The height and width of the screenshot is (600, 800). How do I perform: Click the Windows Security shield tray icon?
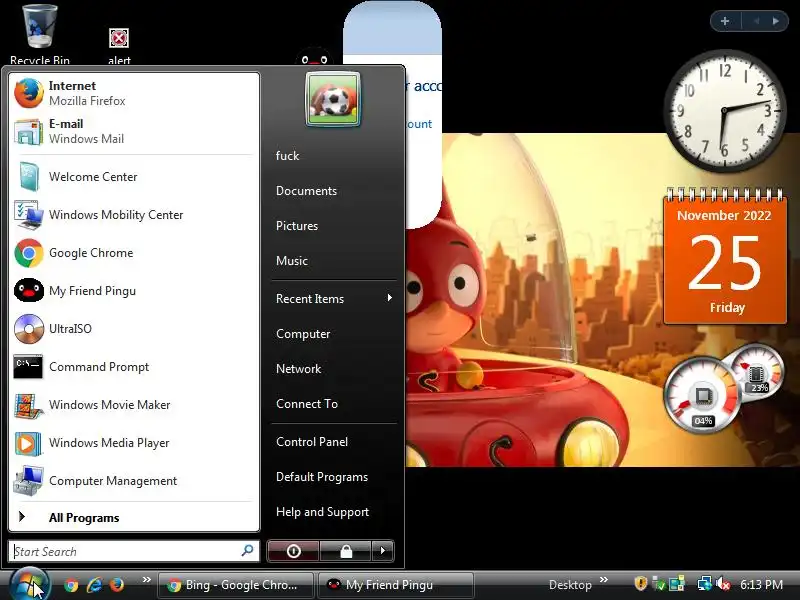(x=640, y=583)
